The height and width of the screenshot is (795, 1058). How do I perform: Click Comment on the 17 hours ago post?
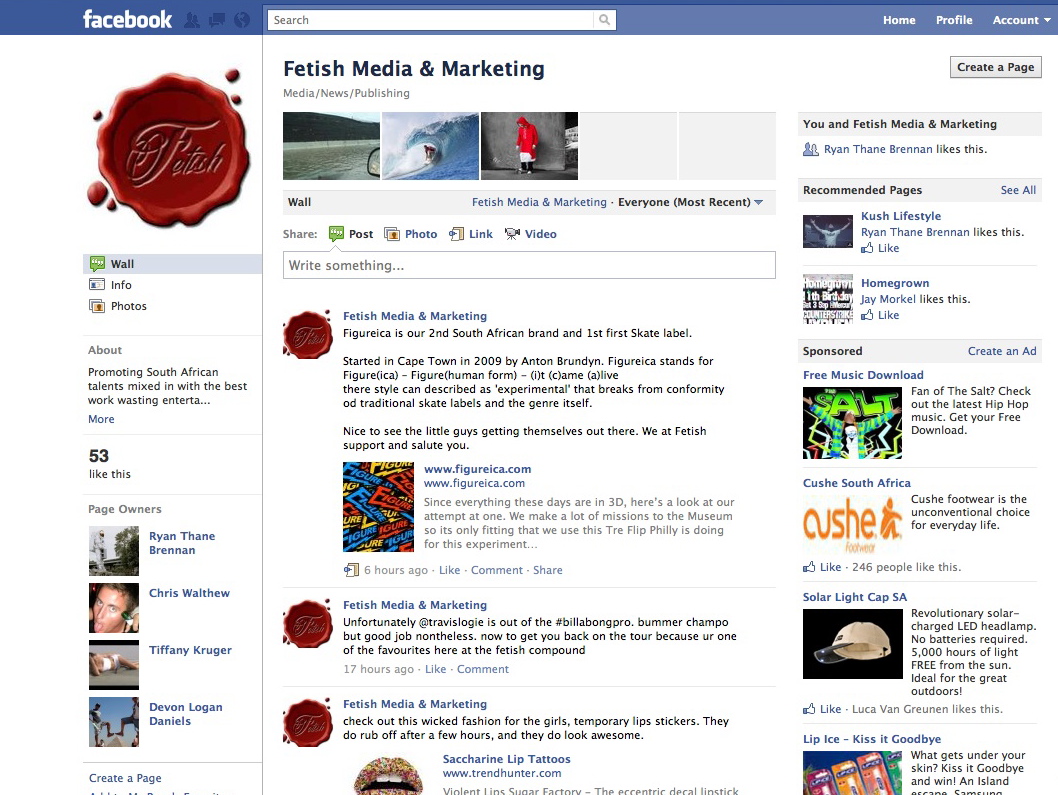click(x=482, y=669)
